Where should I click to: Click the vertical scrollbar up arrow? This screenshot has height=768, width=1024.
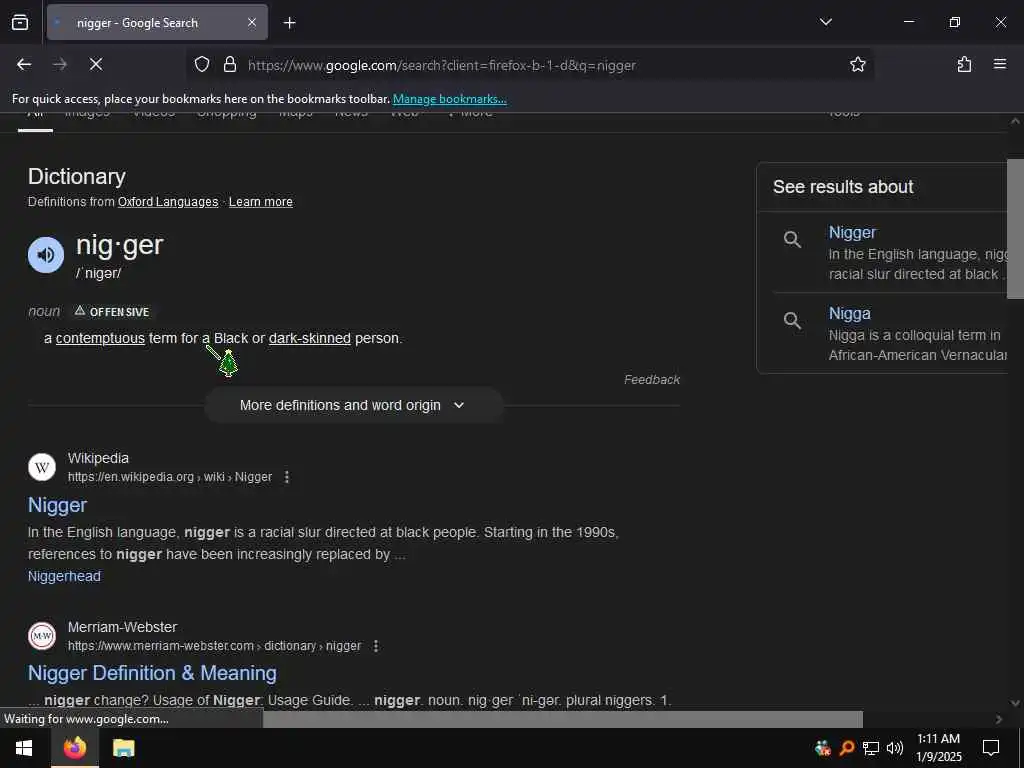(1015, 121)
